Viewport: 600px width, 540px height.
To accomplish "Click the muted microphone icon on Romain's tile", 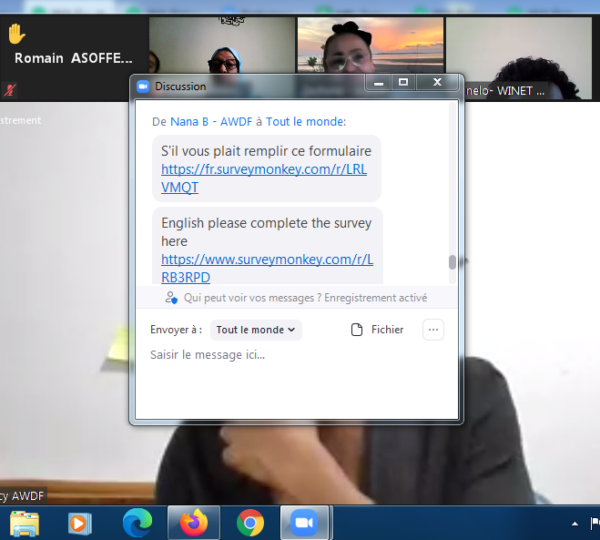I will pos(10,90).
